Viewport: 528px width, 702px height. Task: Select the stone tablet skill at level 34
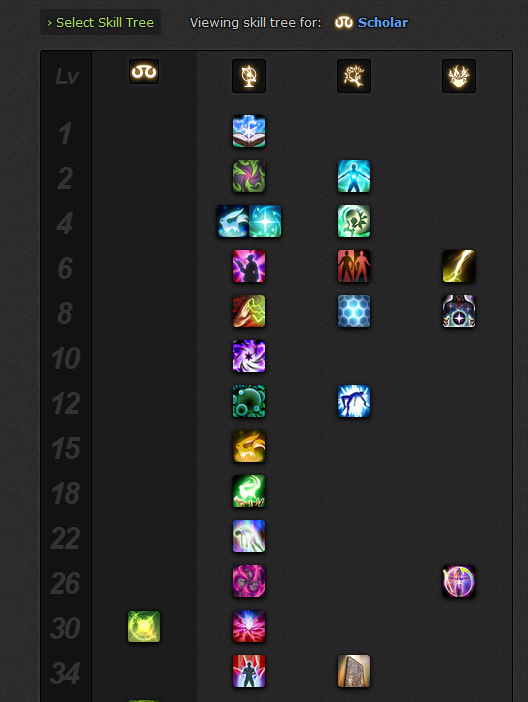click(354, 671)
